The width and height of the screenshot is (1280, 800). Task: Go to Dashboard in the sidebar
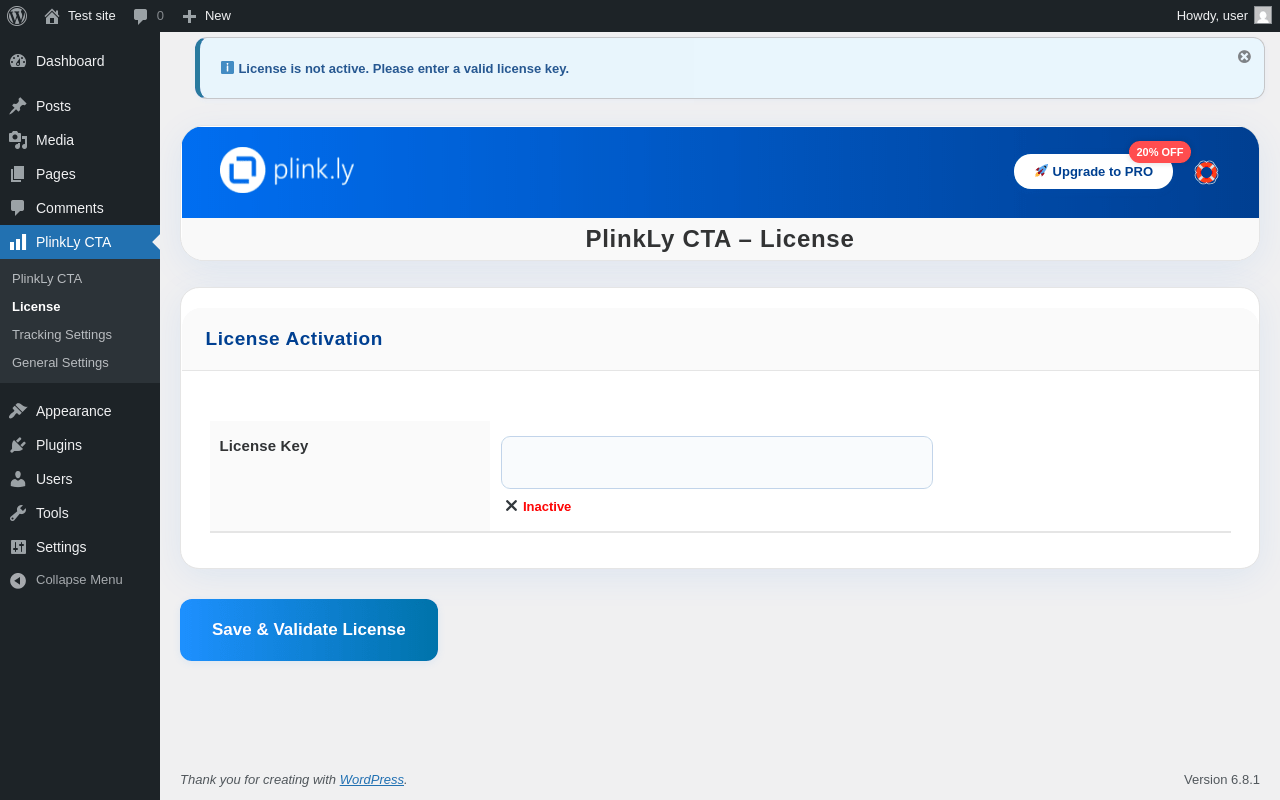pos(80,61)
